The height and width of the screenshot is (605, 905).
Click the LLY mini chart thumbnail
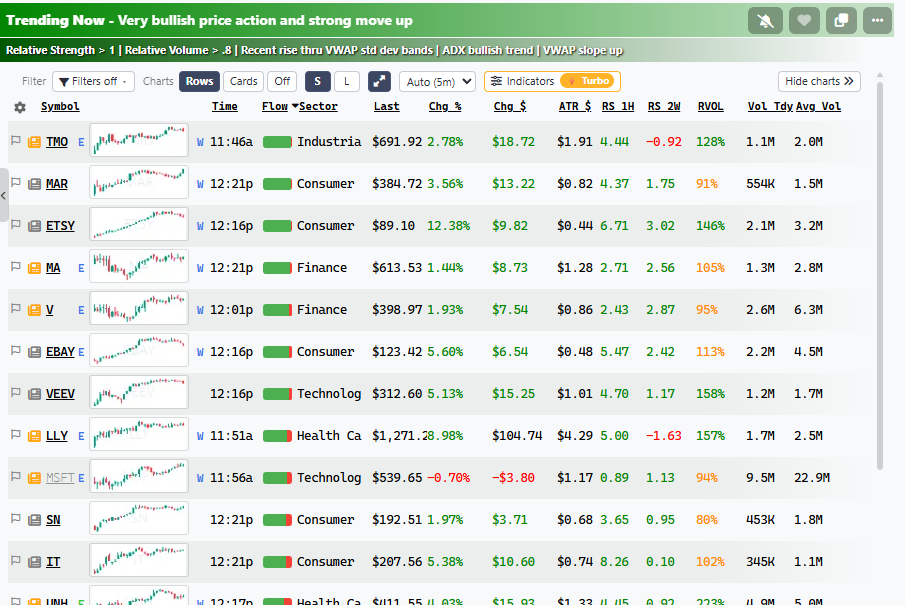coord(139,434)
